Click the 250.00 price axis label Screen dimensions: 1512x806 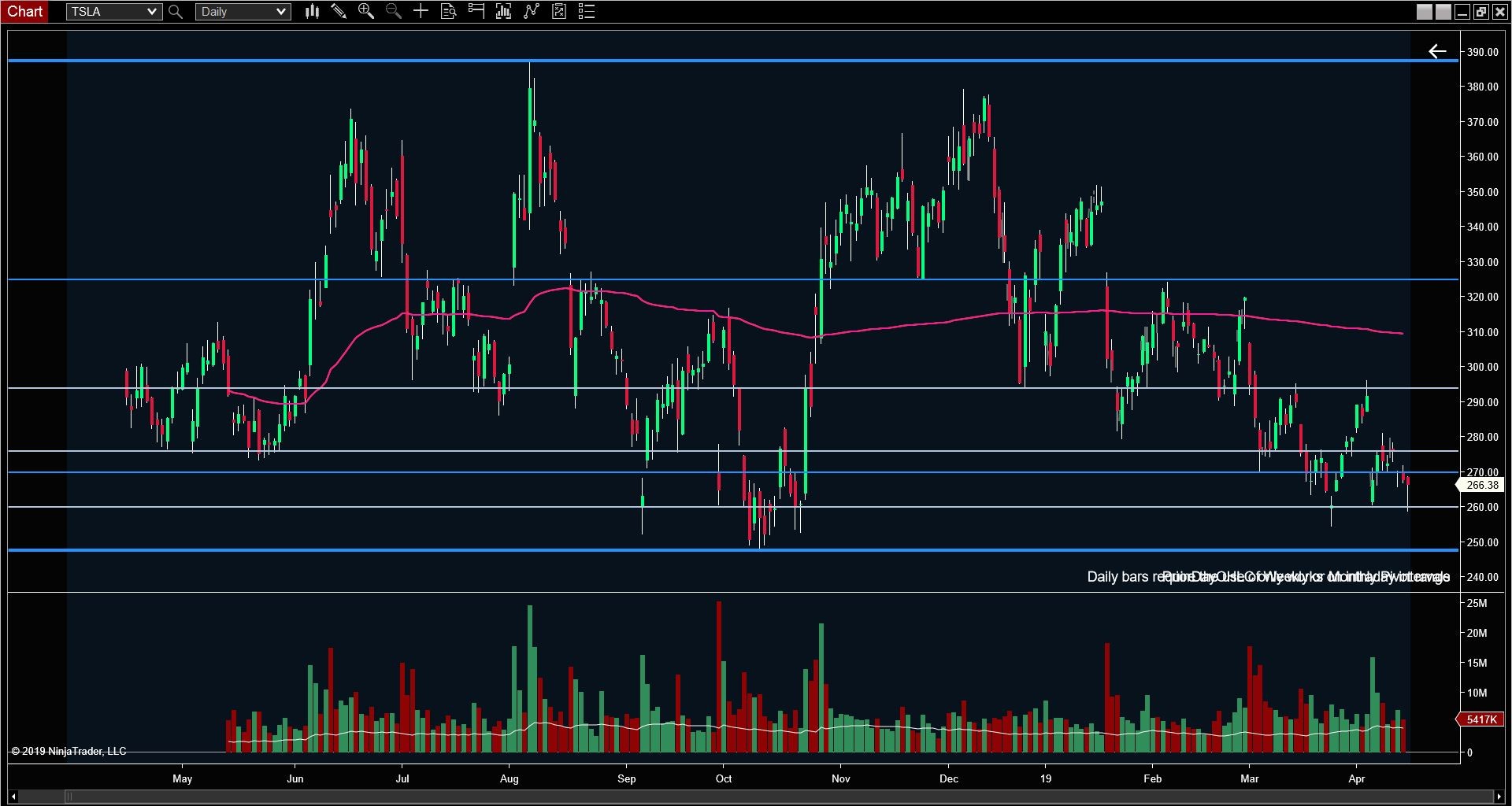coord(1482,542)
